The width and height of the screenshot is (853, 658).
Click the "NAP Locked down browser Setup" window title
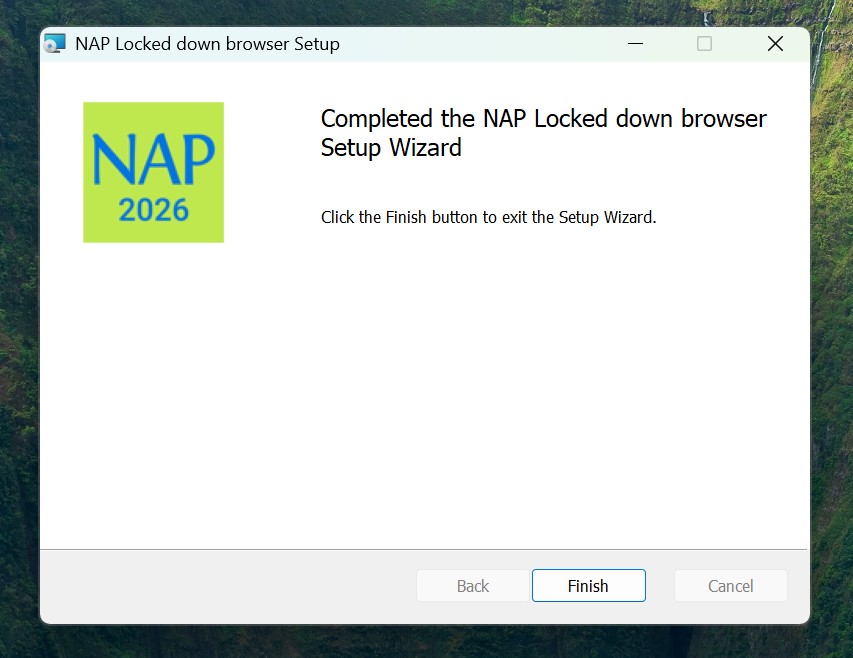click(x=207, y=44)
